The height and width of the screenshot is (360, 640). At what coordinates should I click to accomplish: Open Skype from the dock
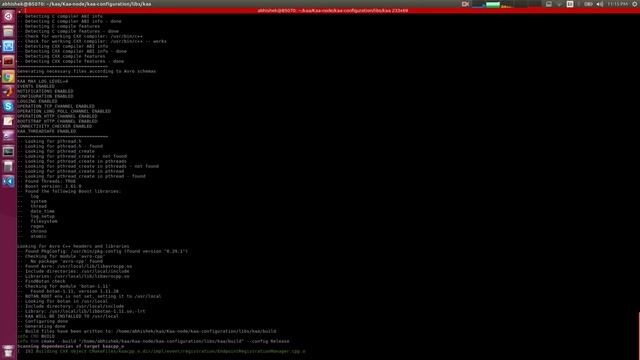click(x=8, y=107)
